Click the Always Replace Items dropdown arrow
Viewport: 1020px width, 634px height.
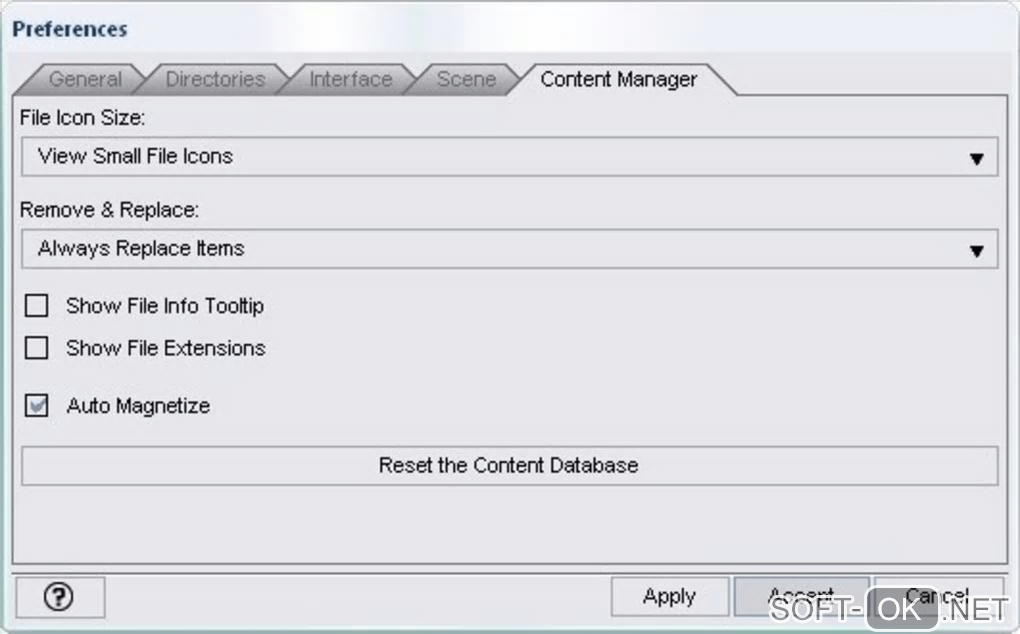tap(977, 251)
